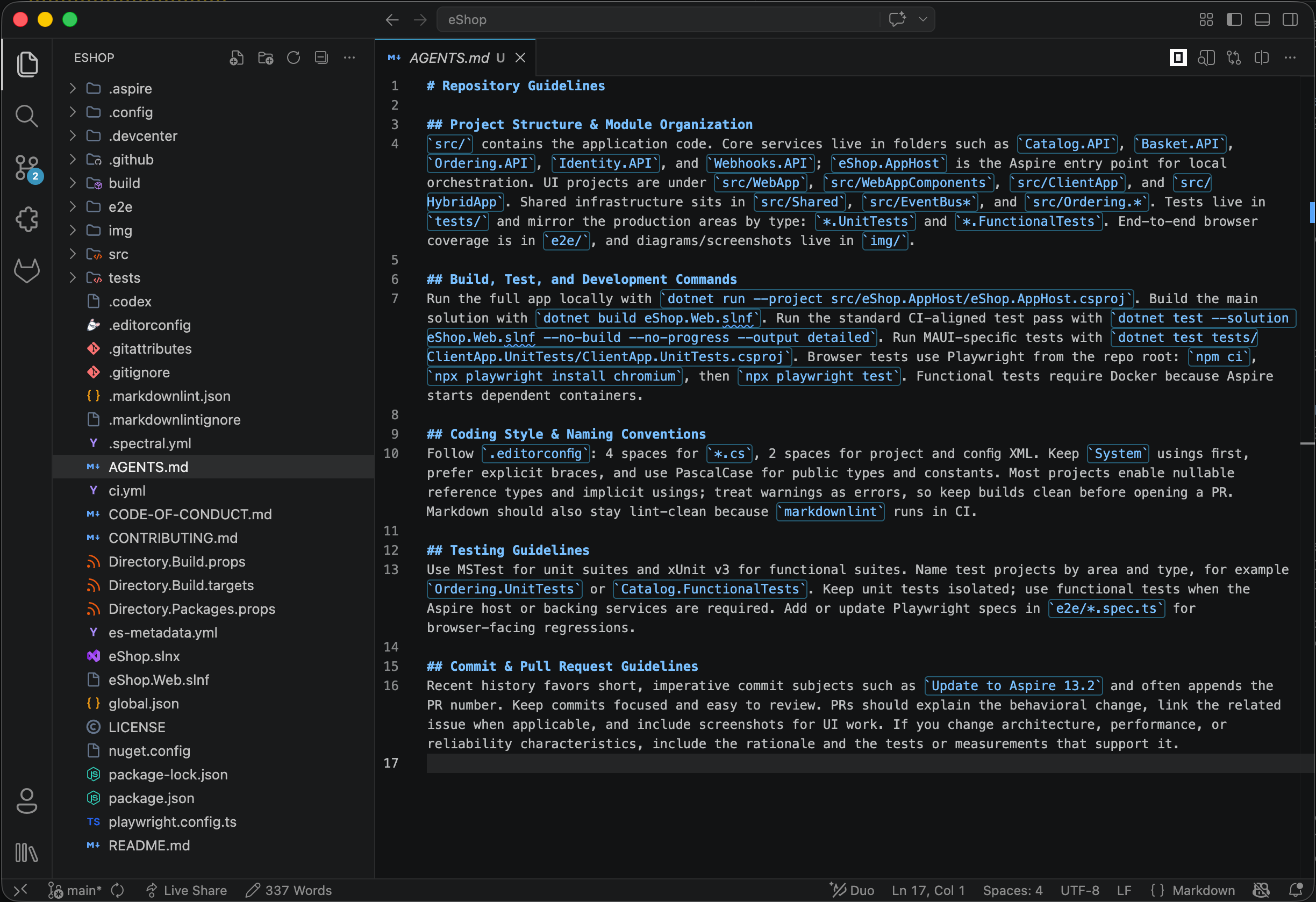Open the ci.yml file
Image resolution: width=1316 pixels, height=902 pixels.
point(213,491)
